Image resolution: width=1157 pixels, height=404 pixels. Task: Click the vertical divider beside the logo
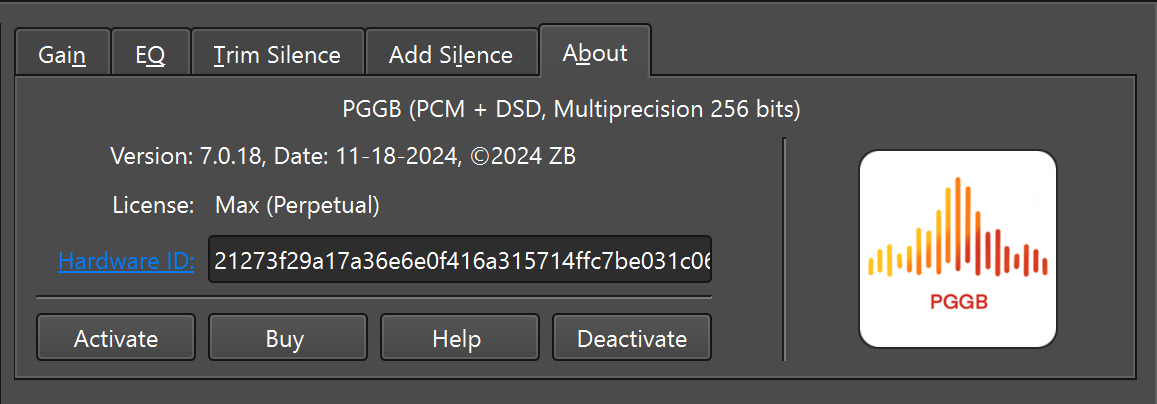coord(784,249)
